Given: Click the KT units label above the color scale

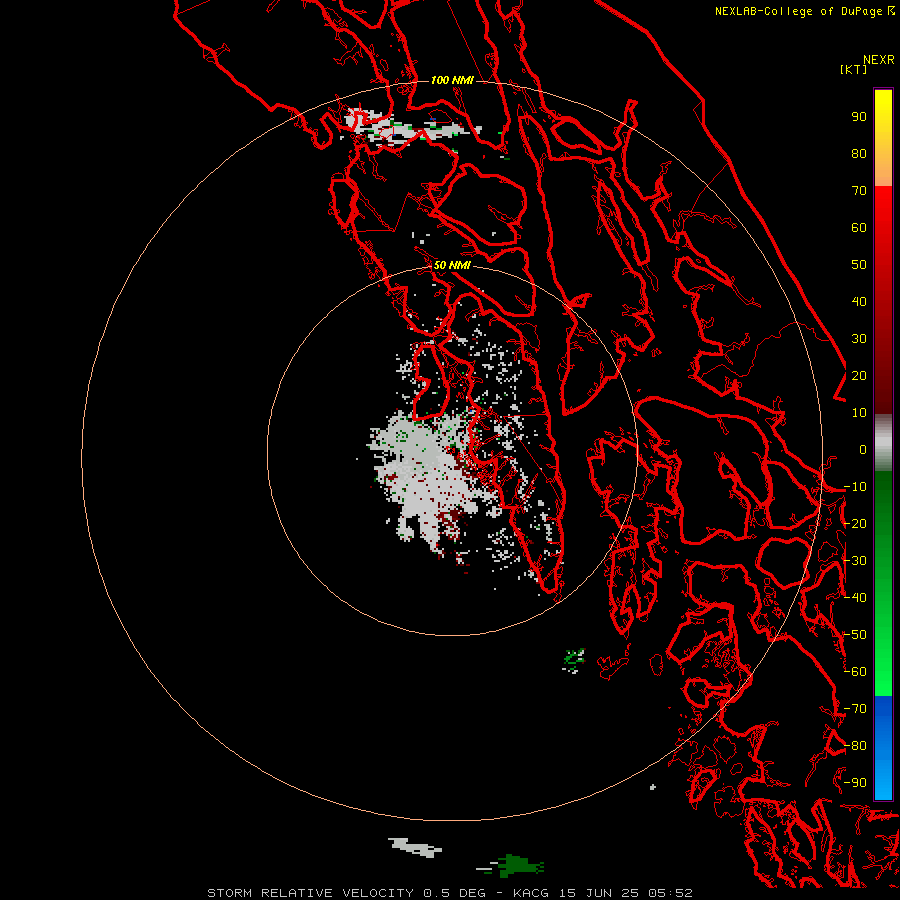Looking at the screenshot, I should pyautogui.click(x=854, y=69).
